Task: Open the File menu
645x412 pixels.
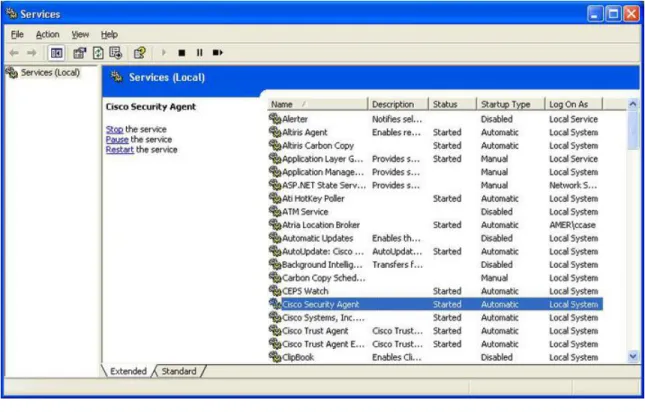Action: tap(17, 35)
